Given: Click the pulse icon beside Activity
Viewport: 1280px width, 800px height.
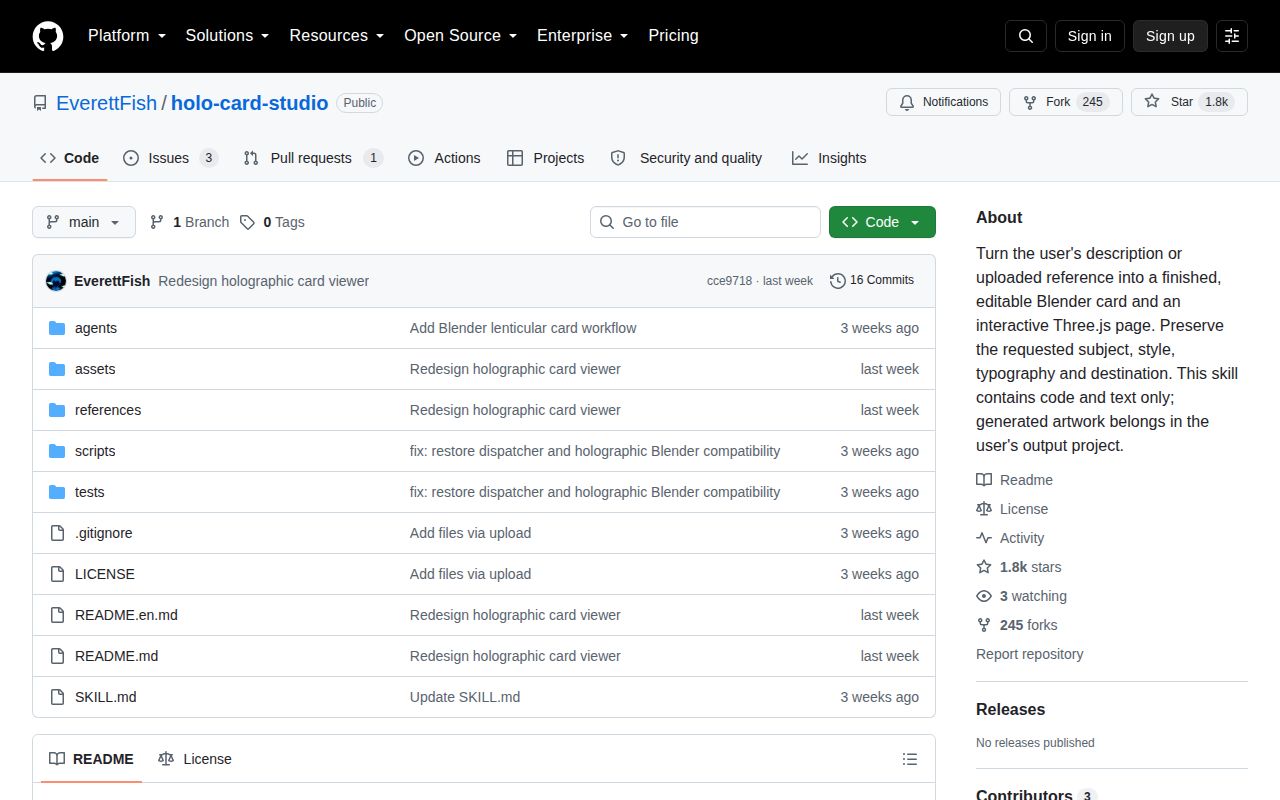Looking at the screenshot, I should click(984, 538).
